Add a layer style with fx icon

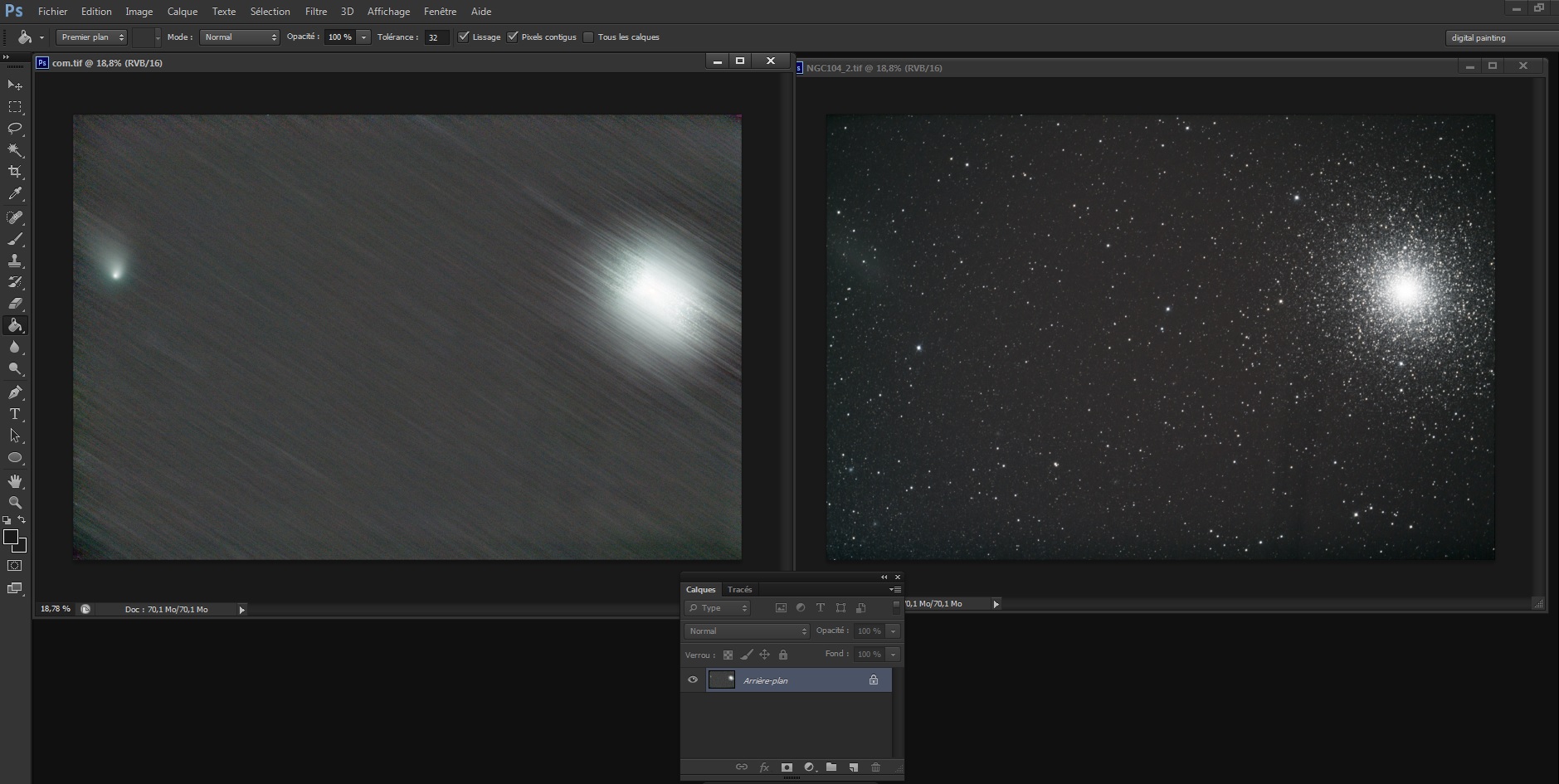tap(764, 767)
